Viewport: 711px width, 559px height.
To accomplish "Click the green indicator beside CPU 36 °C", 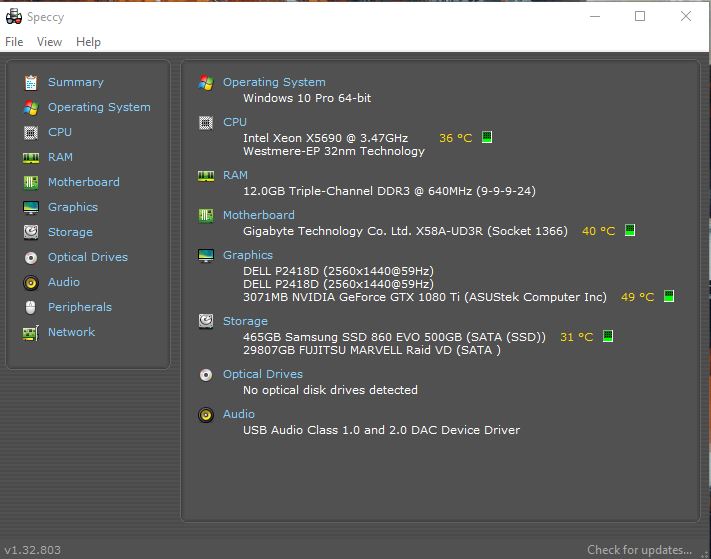I will pos(487,137).
